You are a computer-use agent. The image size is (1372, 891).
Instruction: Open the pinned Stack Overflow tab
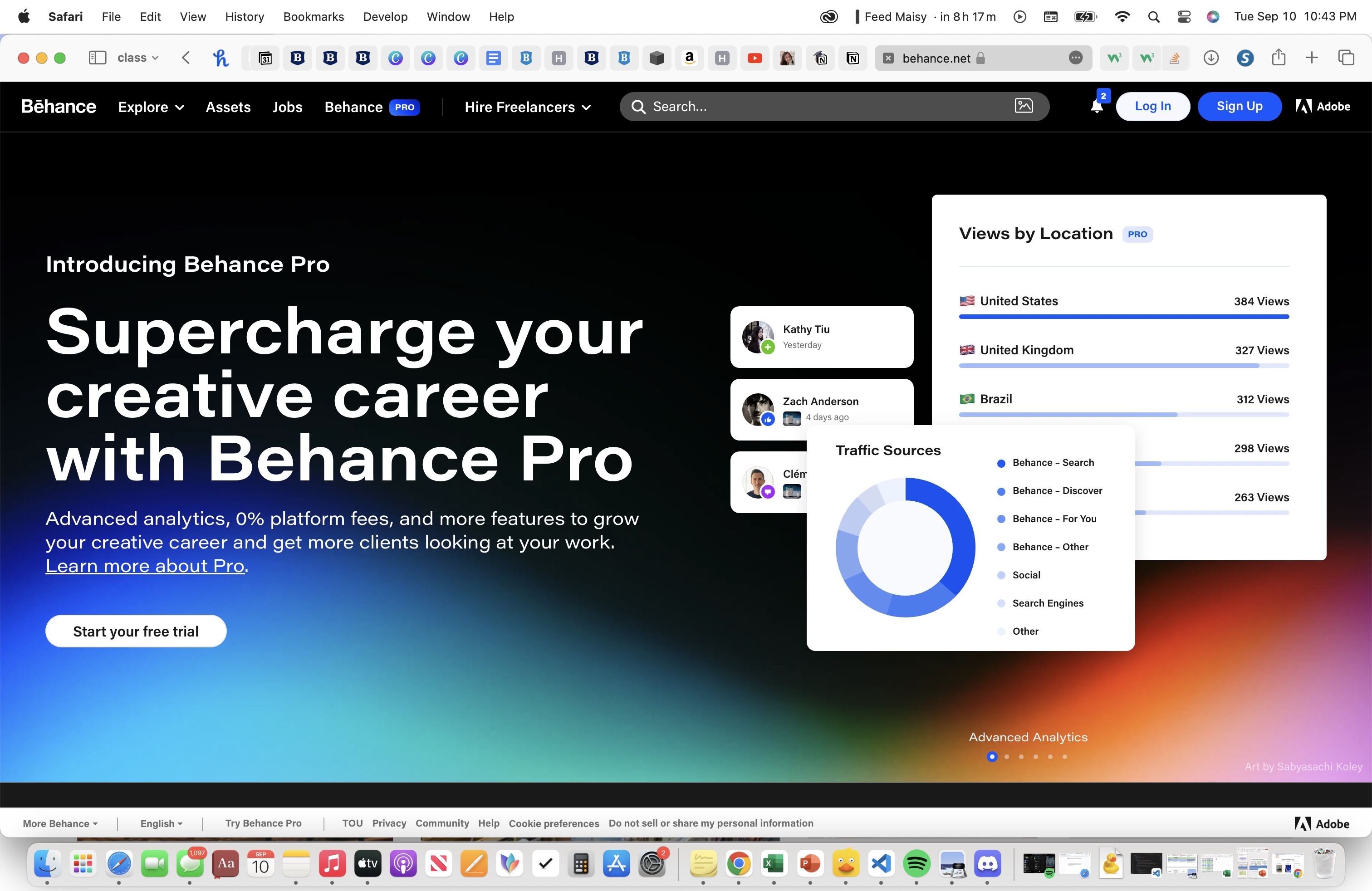(x=1174, y=58)
